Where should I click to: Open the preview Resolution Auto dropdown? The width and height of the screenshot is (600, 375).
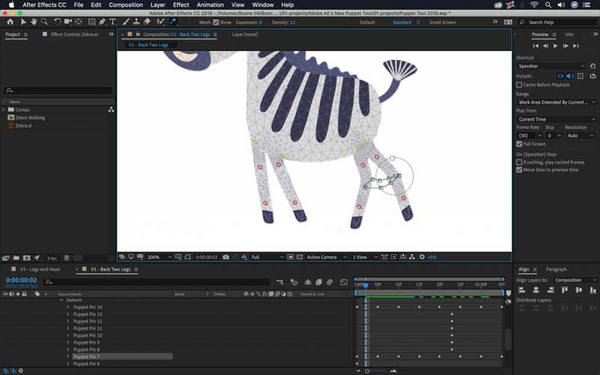[580, 135]
